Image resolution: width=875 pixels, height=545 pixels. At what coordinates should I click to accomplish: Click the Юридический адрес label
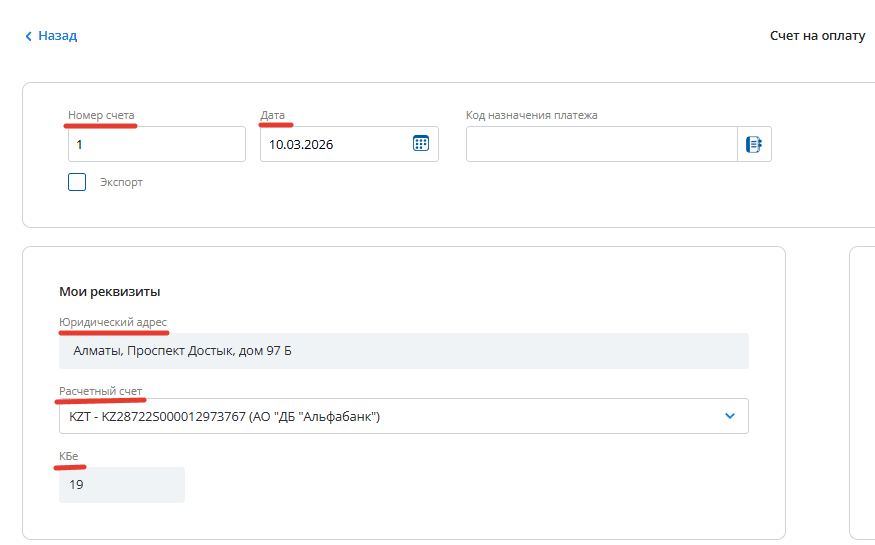tap(113, 323)
